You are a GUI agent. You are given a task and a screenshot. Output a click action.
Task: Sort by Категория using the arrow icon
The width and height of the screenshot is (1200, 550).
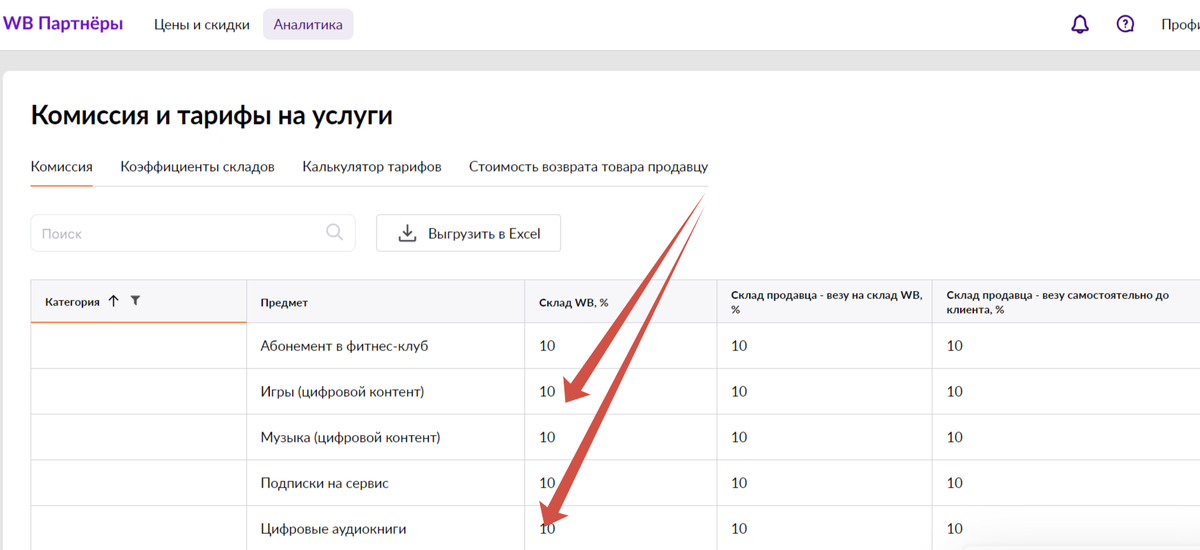(x=113, y=301)
